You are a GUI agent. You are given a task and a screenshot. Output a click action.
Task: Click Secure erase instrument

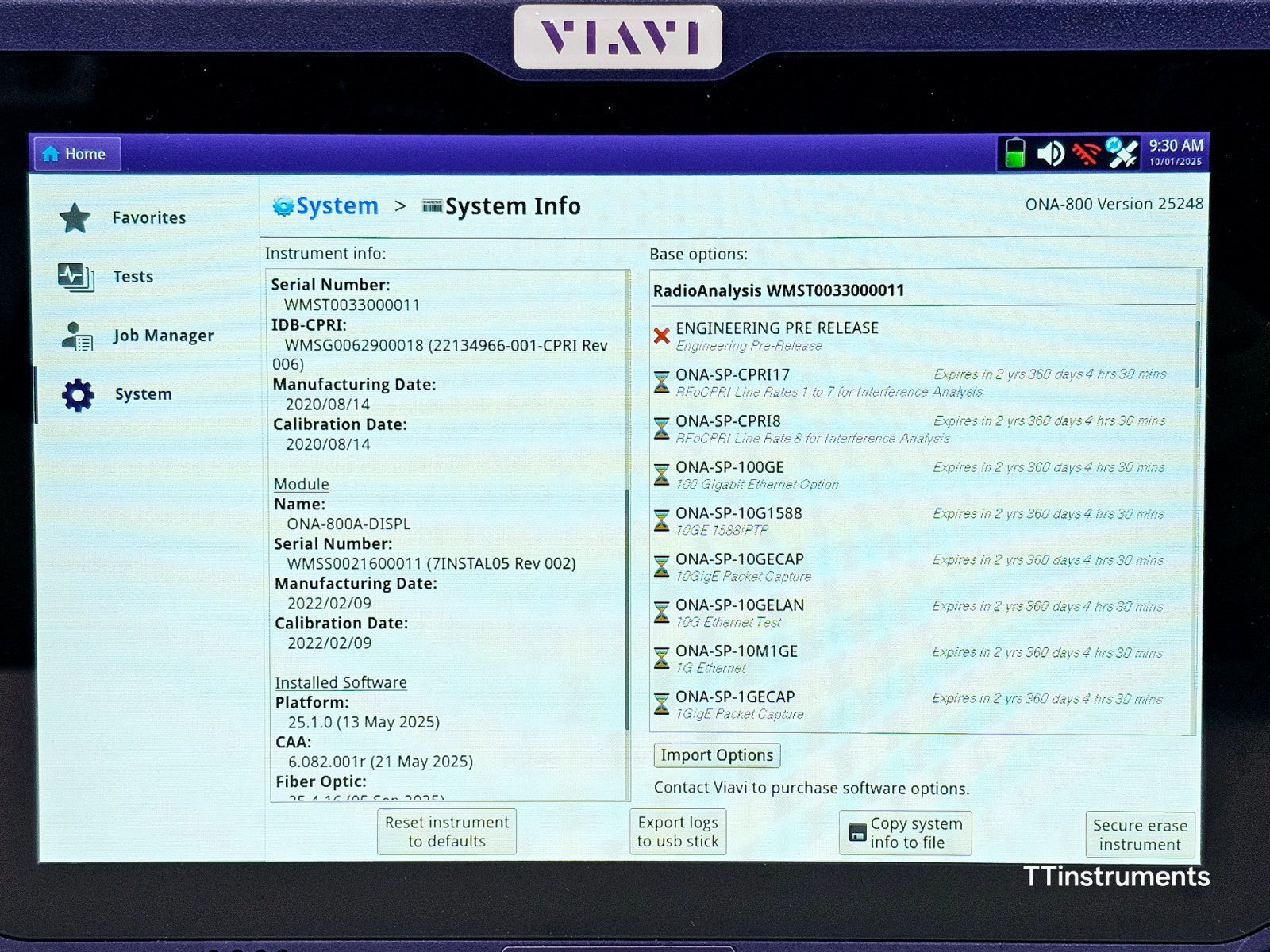(1140, 834)
